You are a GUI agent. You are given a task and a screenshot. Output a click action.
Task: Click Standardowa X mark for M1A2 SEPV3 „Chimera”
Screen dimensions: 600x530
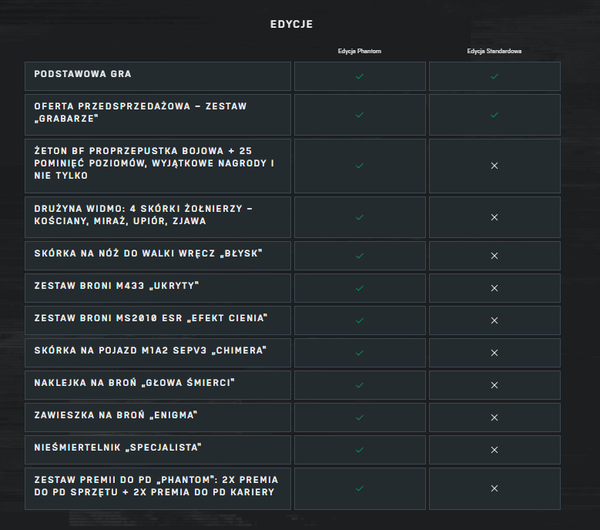[494, 353]
